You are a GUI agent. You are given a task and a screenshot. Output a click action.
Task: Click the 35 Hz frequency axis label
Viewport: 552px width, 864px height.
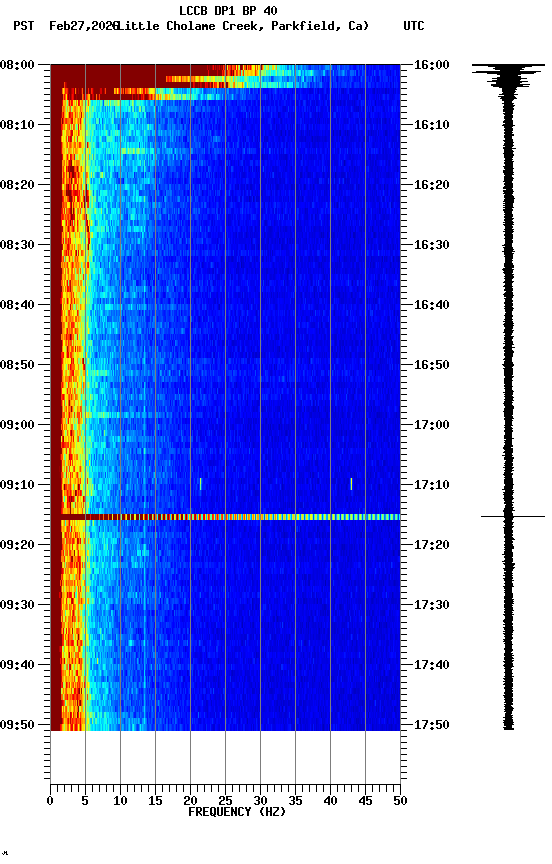click(295, 801)
